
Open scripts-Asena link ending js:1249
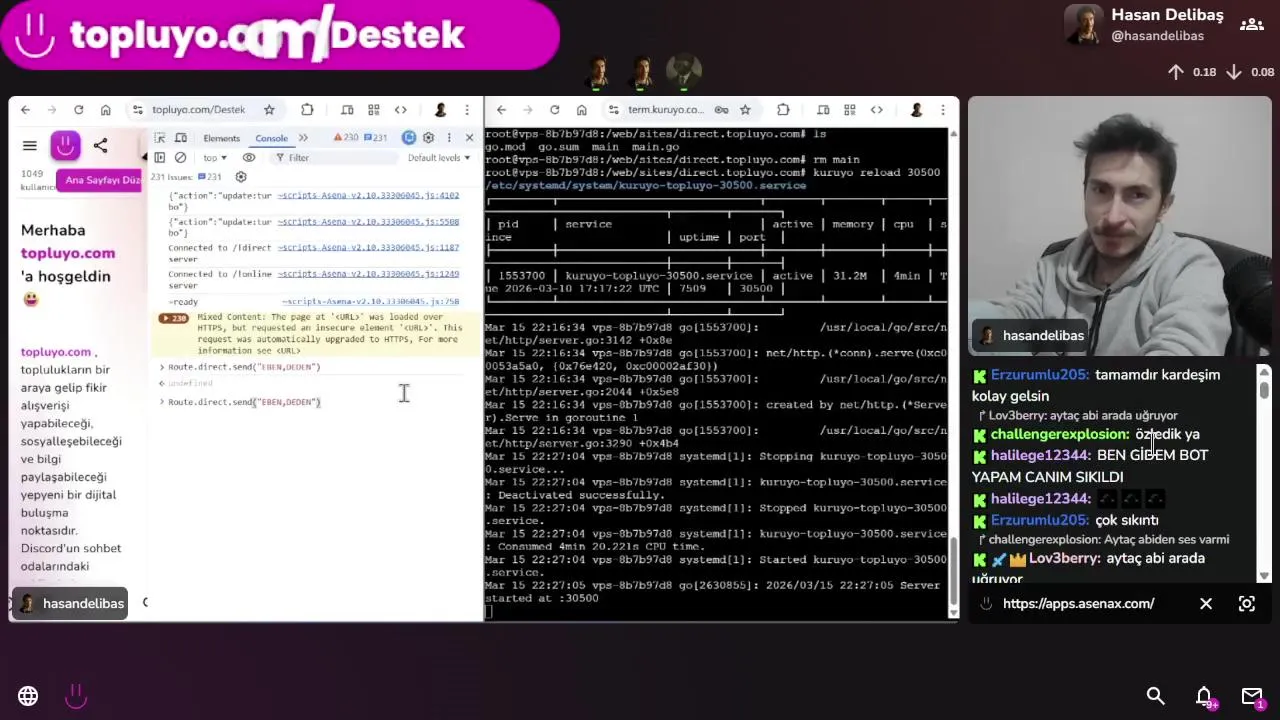point(368,273)
